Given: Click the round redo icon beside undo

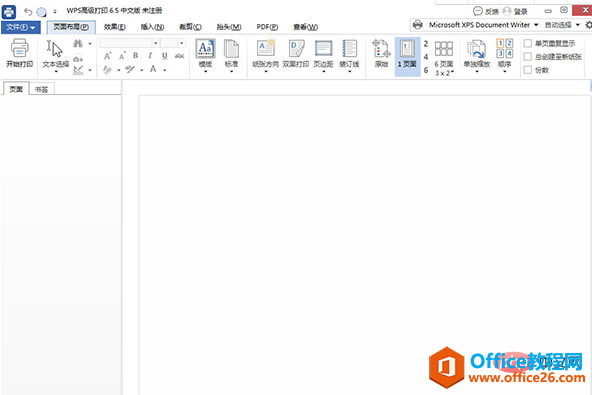Looking at the screenshot, I should coord(41,12).
